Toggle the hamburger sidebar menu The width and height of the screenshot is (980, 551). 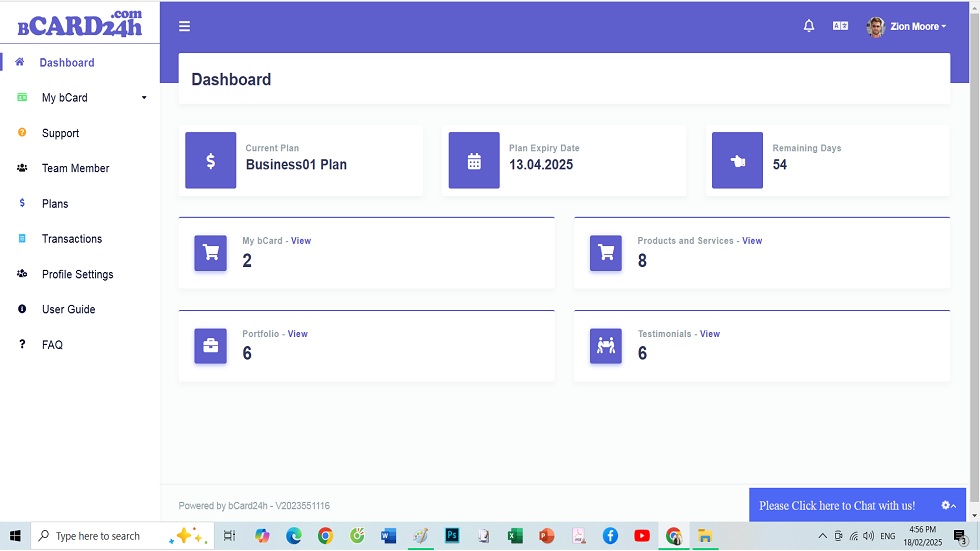point(184,26)
